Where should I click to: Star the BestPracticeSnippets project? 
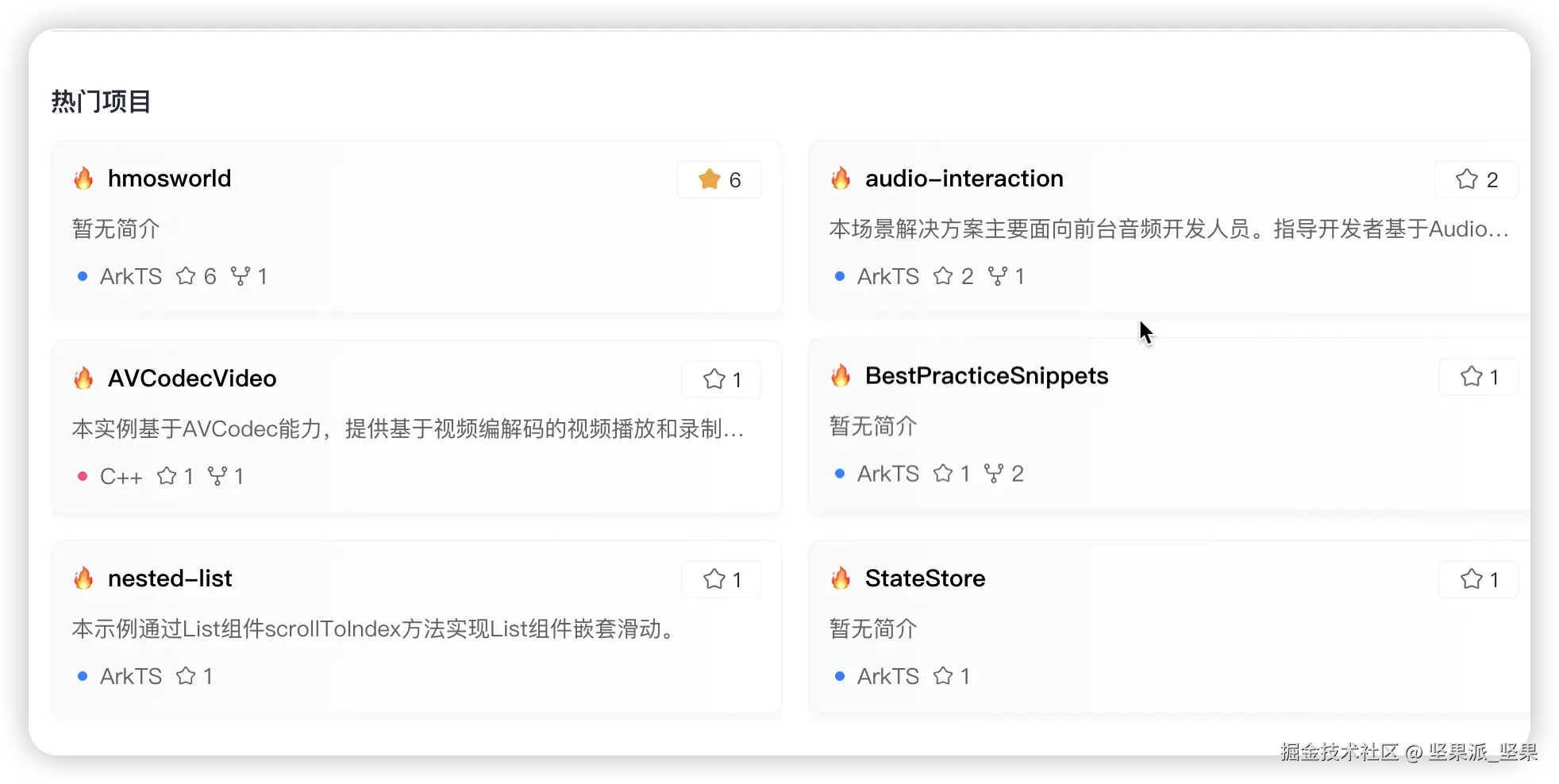(x=1478, y=377)
